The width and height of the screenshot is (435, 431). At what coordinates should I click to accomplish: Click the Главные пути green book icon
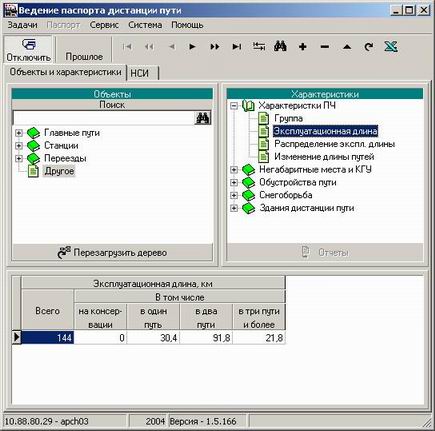point(33,133)
